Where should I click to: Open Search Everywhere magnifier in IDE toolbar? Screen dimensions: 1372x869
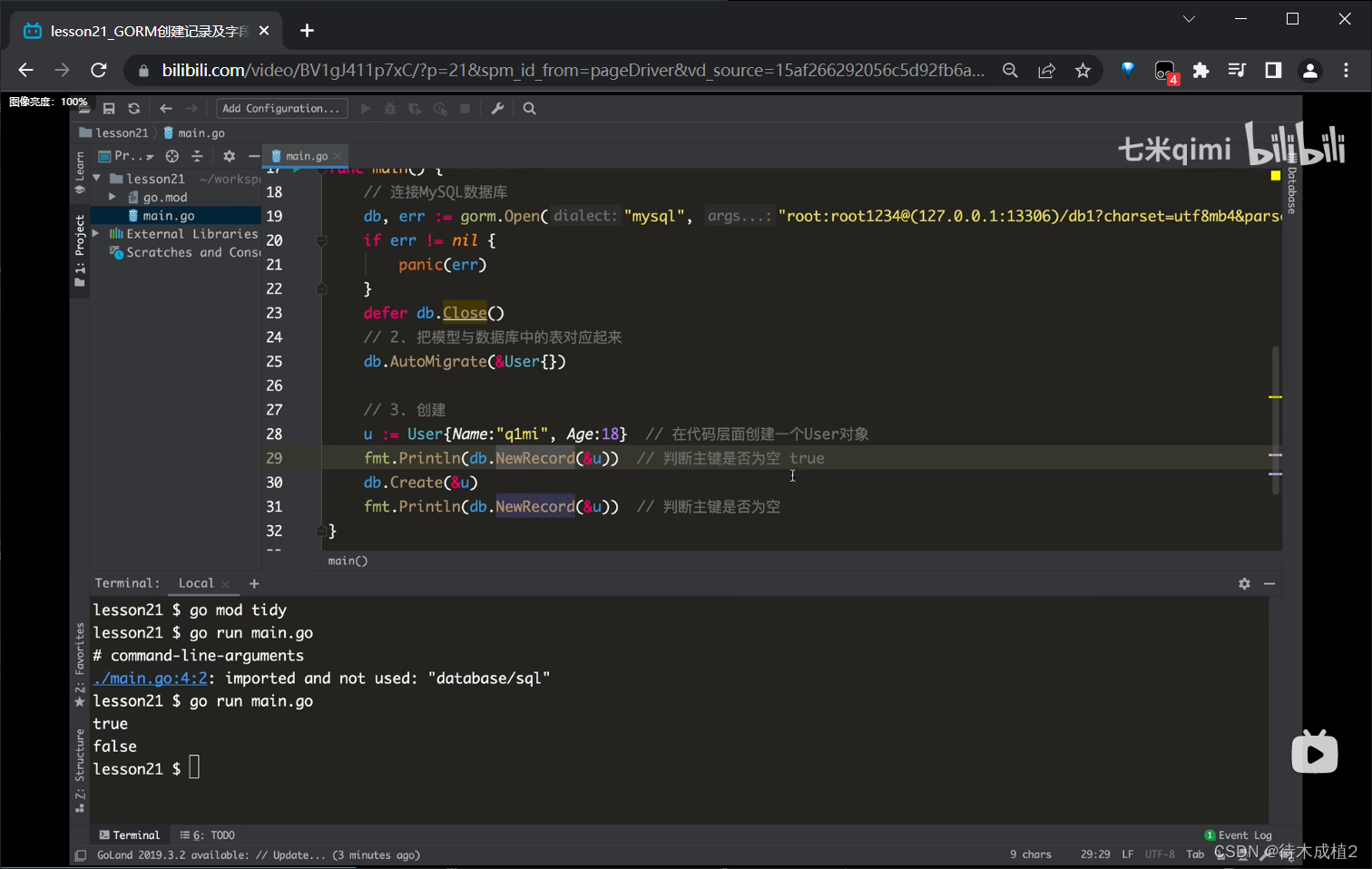point(530,109)
